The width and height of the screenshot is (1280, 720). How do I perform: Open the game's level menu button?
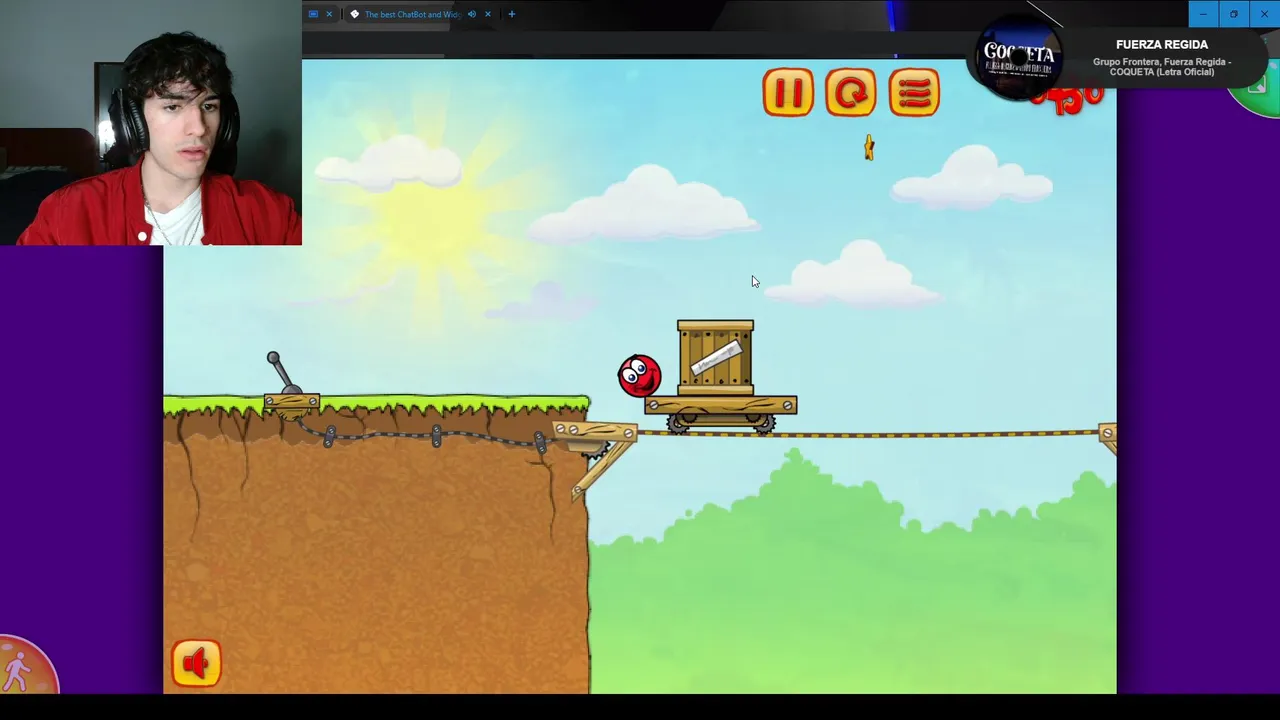click(x=914, y=93)
